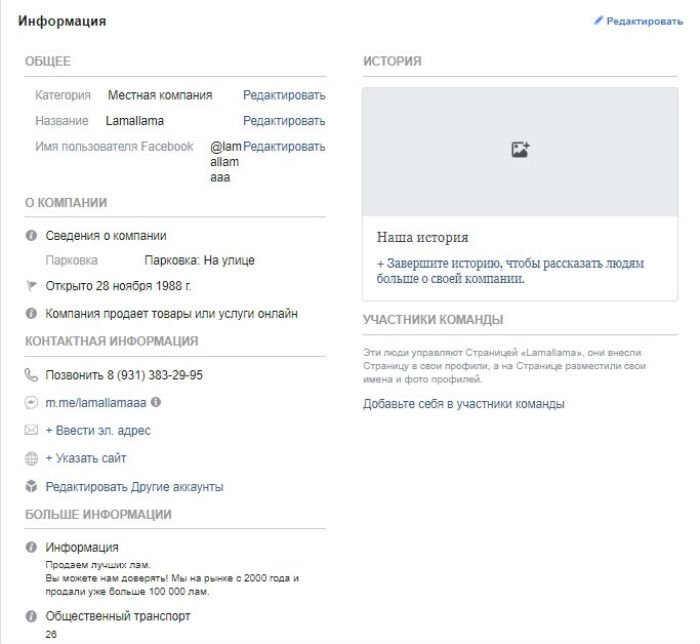Click small info icon after m.me/lamallamaaa
Image resolution: width=700 pixels, height=644 pixels.
coord(156,403)
